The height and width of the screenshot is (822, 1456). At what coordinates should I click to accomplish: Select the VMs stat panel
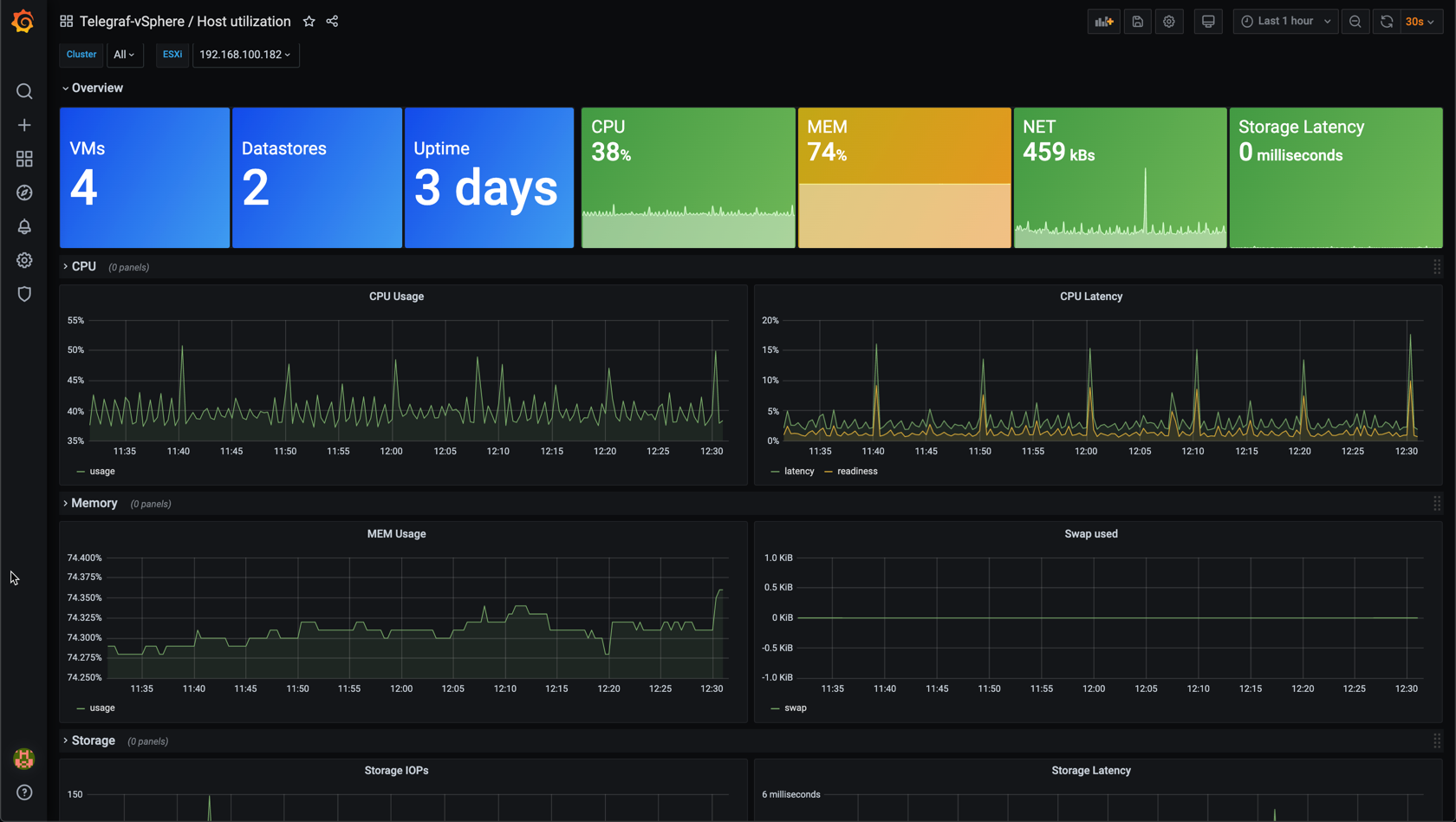point(145,178)
